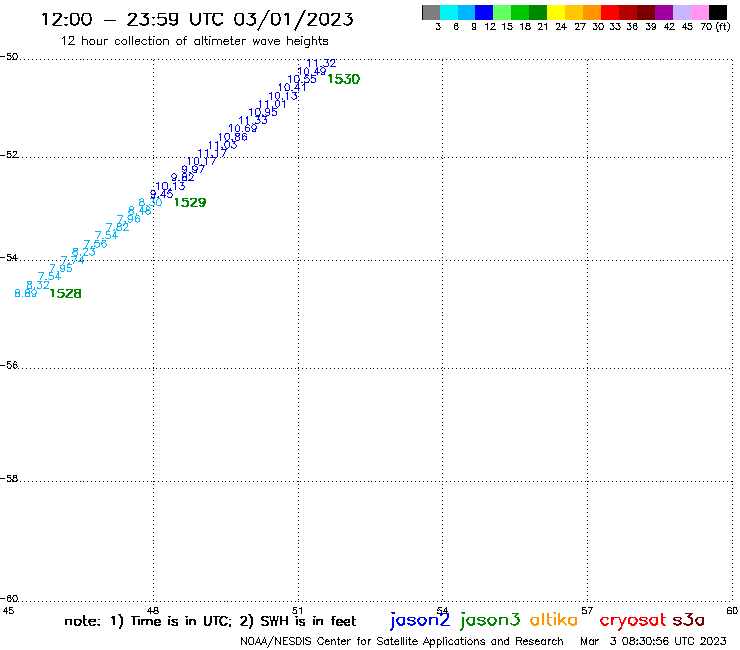Screen dimensions: 740x650
Task: Click the note about UTC time and SWH feet
Action: [x=210, y=621]
